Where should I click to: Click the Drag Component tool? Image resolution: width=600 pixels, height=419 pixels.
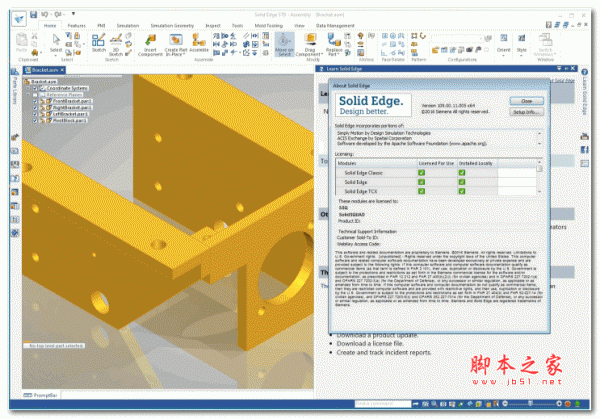pyautogui.click(x=310, y=45)
